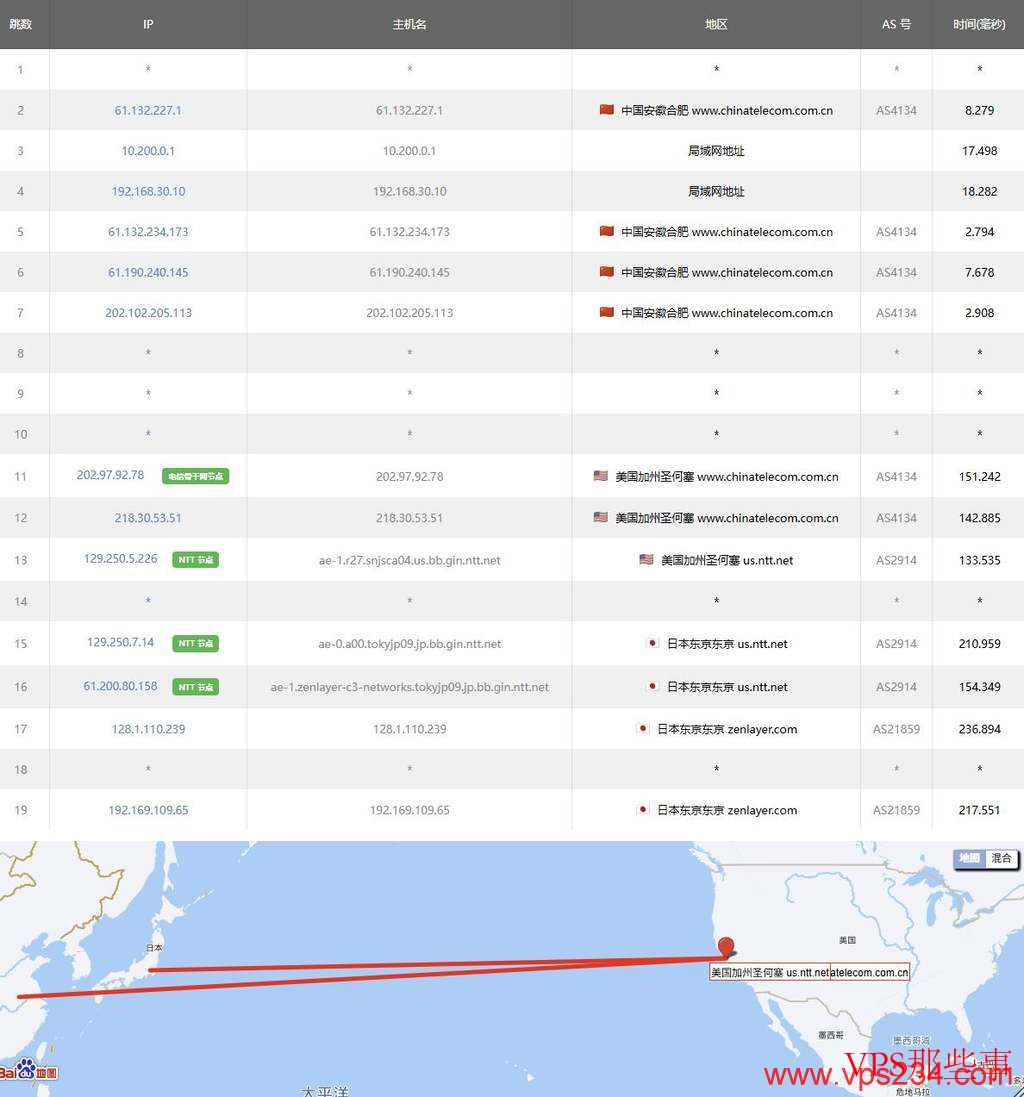
Task: Switch map to 混合 (hybrid) view
Action: (x=1002, y=858)
